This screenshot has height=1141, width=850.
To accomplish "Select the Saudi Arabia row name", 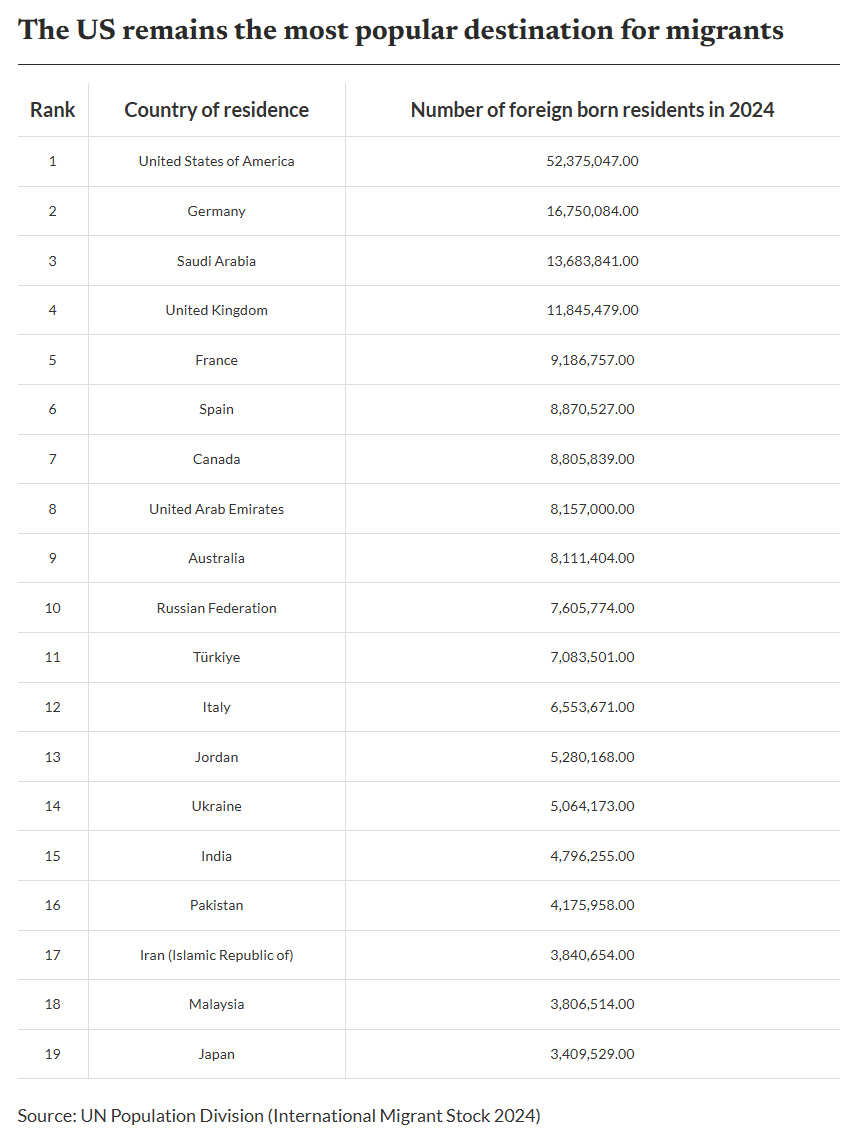I will coord(216,261).
